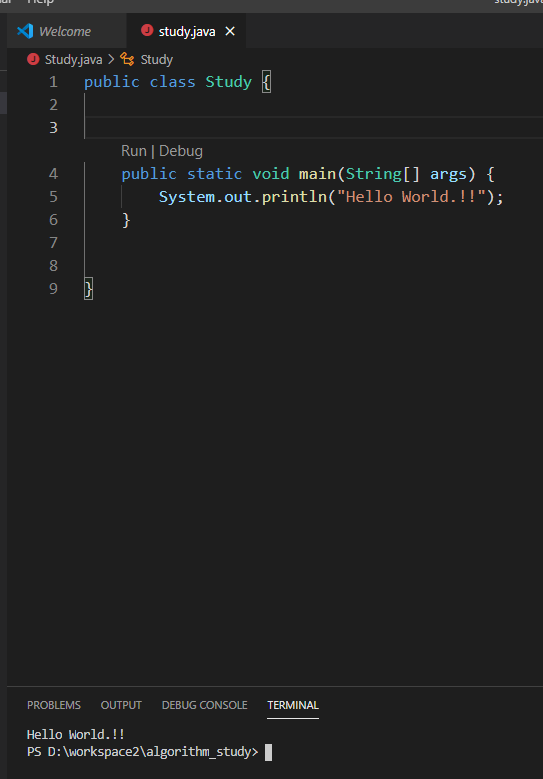Click the closing brace on line 9

tap(88, 289)
